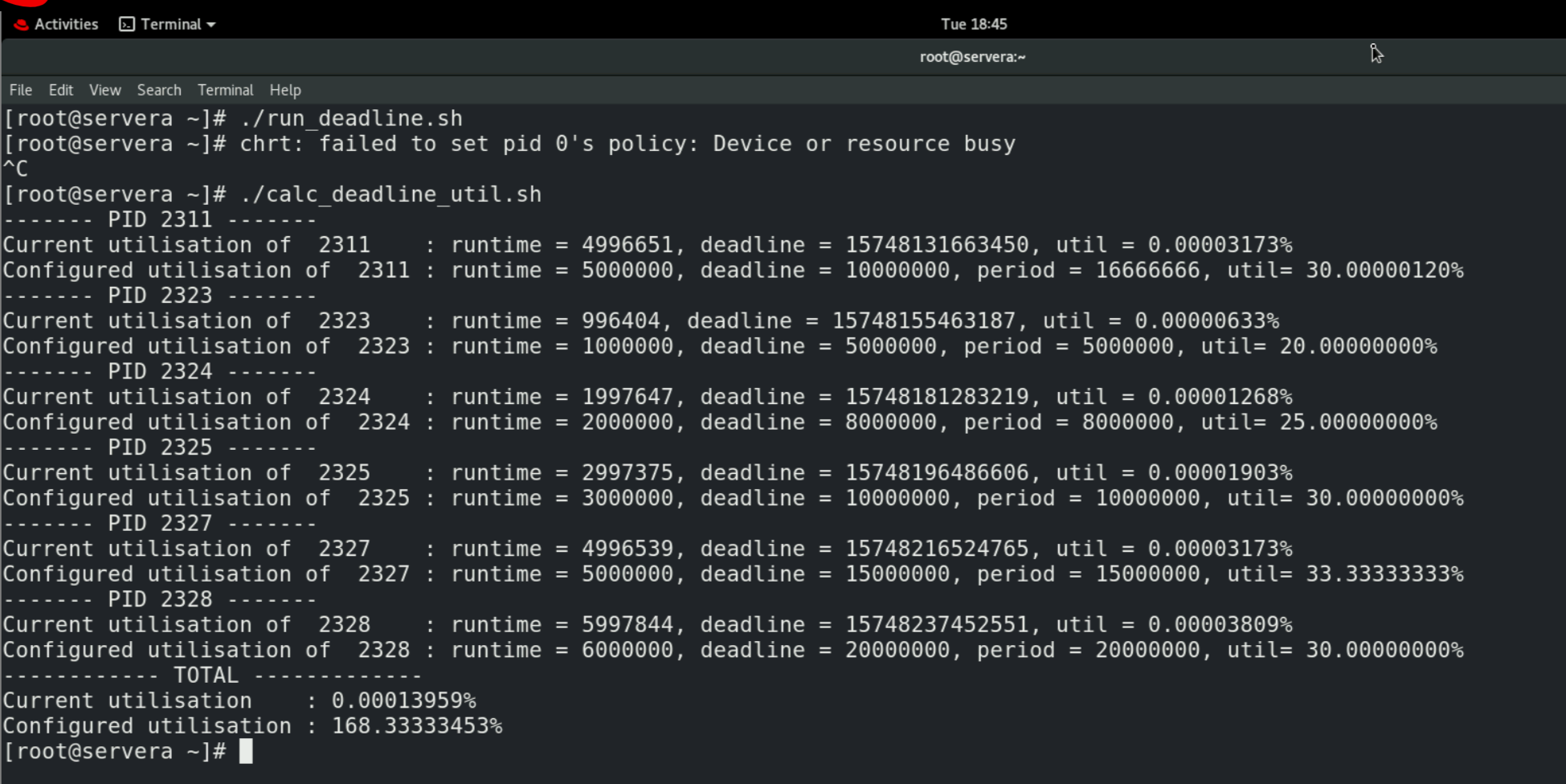The image size is (1566, 784).
Task: Open the Edit menu
Action: 60,90
